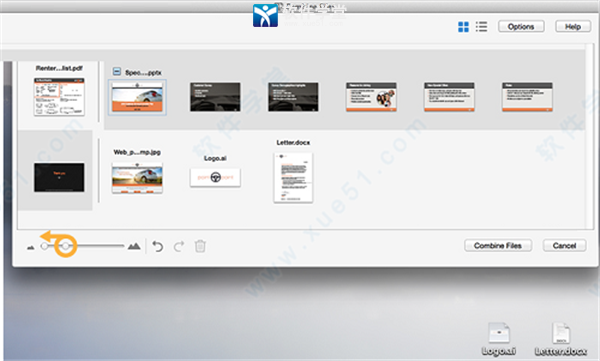
Task: Open Letter.docx file on desktop
Action: (x=561, y=338)
